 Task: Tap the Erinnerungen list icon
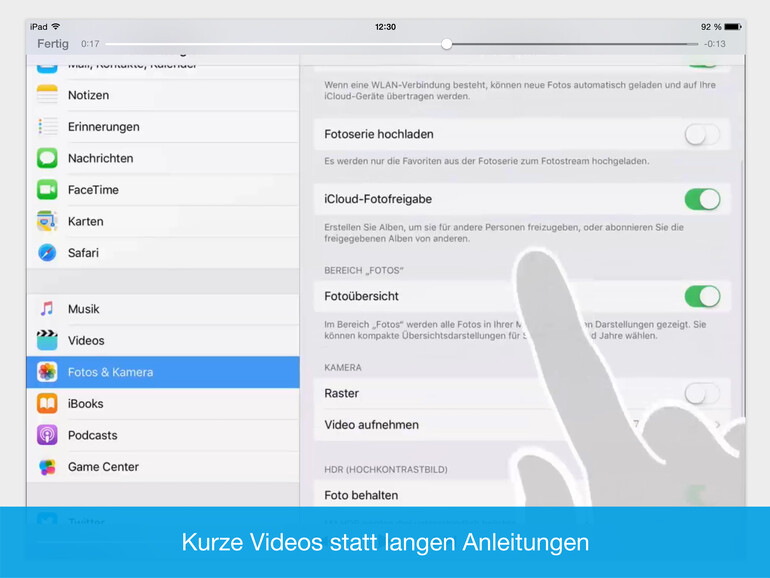(47, 126)
